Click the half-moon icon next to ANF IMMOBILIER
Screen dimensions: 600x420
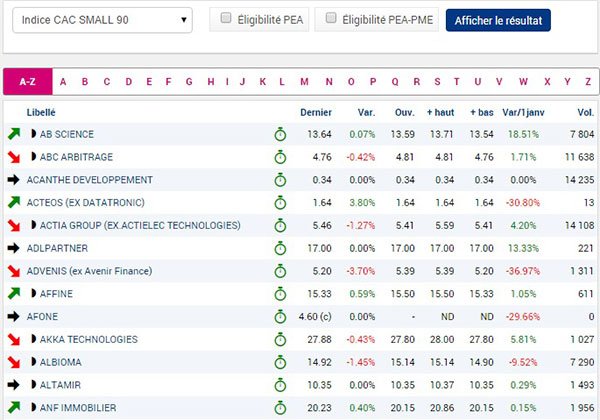click(33, 407)
